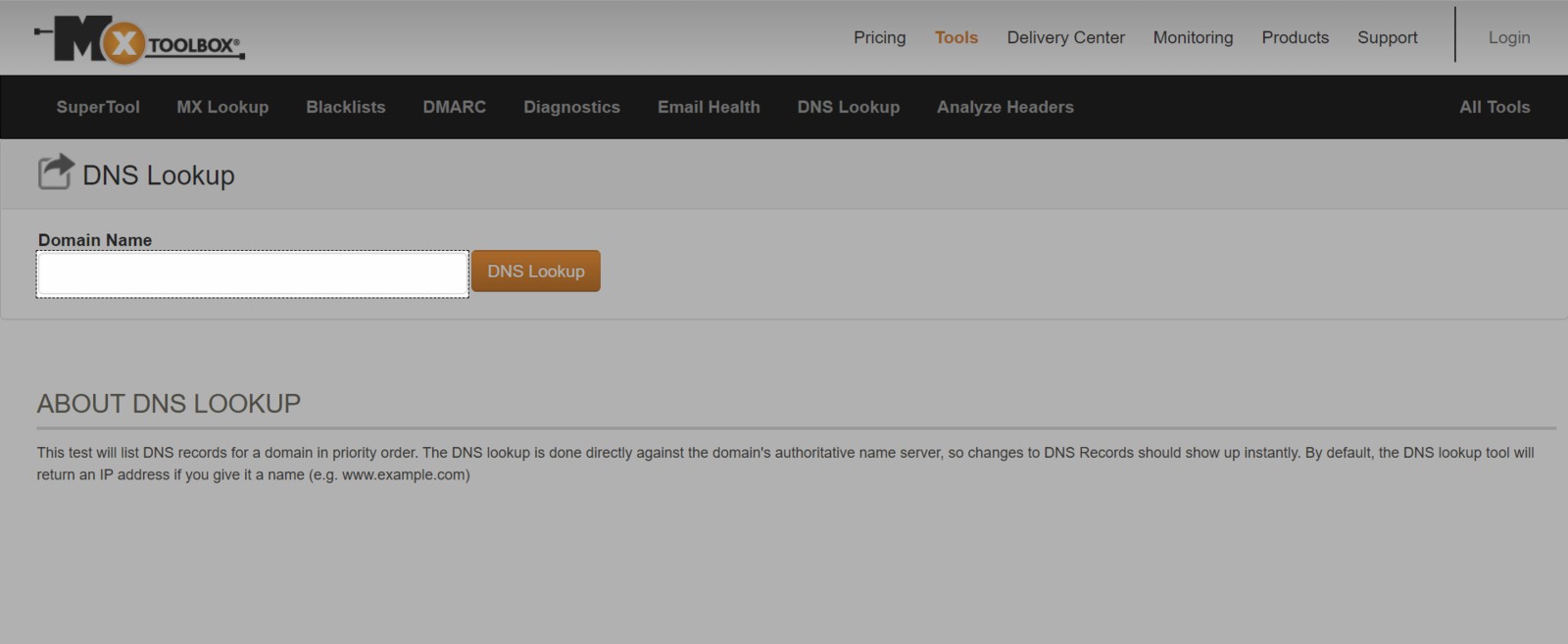1568x644 pixels.
Task: Click the MxToolbox logo
Action: pyautogui.click(x=139, y=40)
